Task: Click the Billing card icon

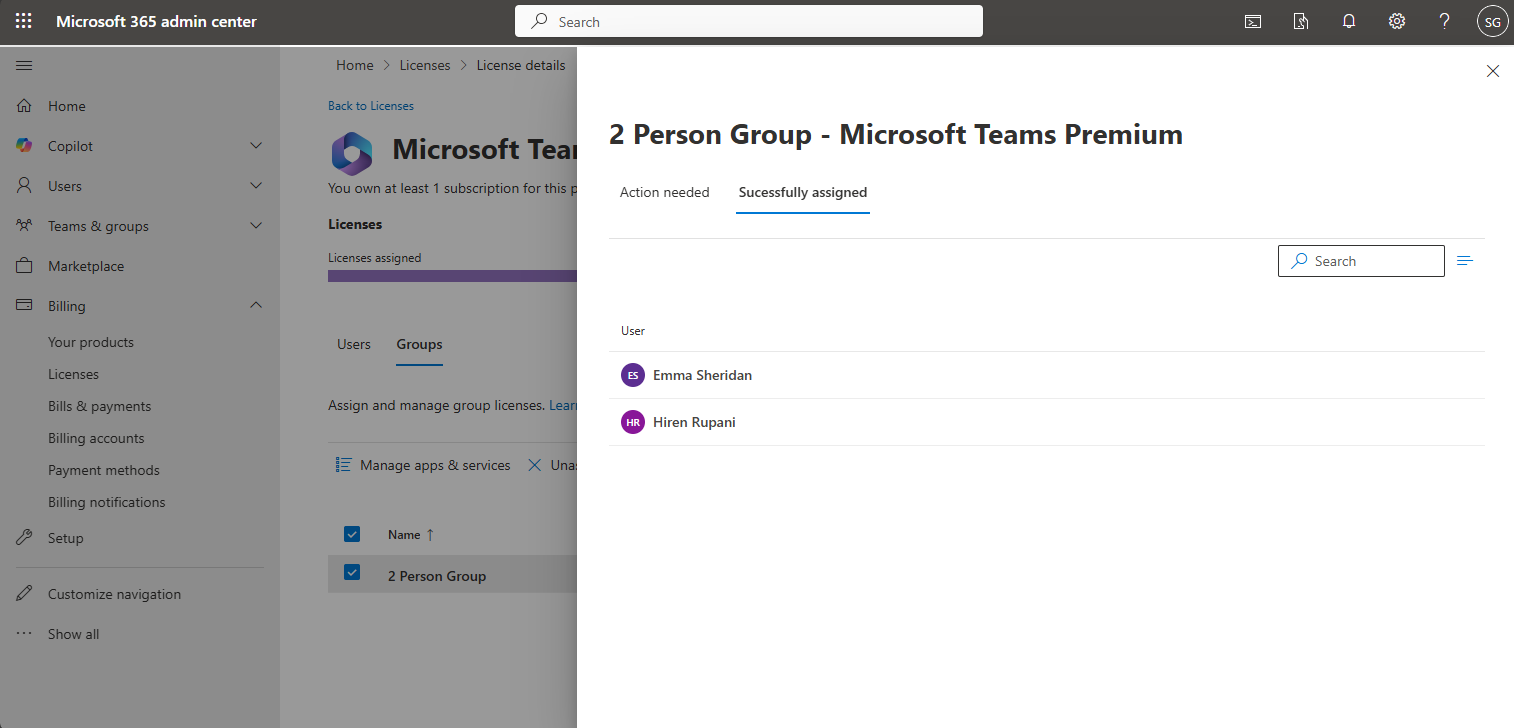Action: 25,306
